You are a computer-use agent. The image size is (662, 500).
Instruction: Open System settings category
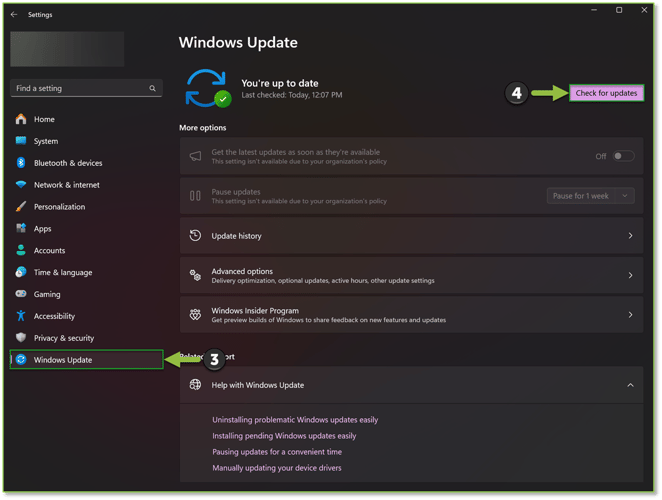tap(46, 141)
